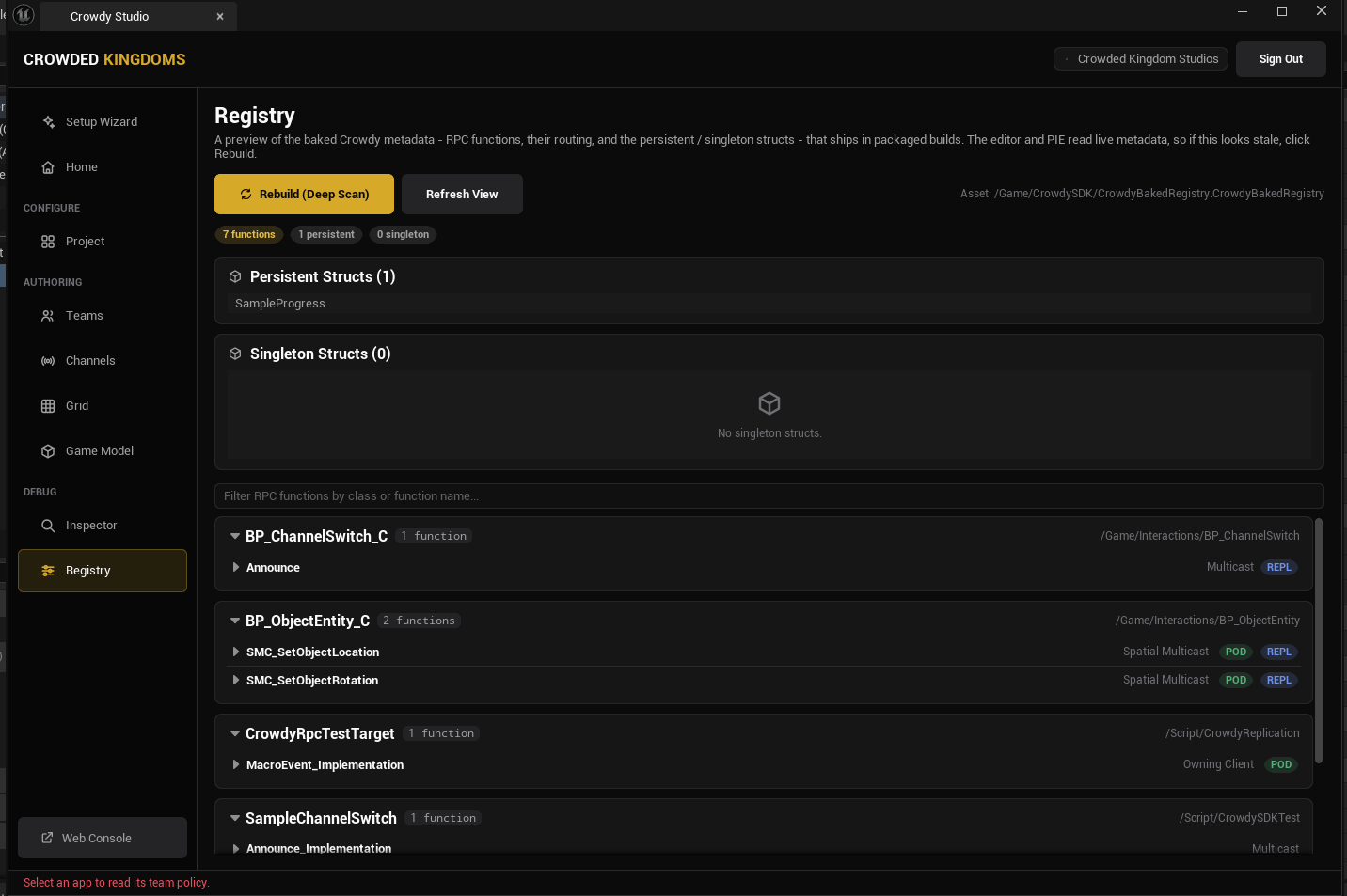
Task: Click the empty-state cube icon above No singleton structs
Action: [769, 403]
